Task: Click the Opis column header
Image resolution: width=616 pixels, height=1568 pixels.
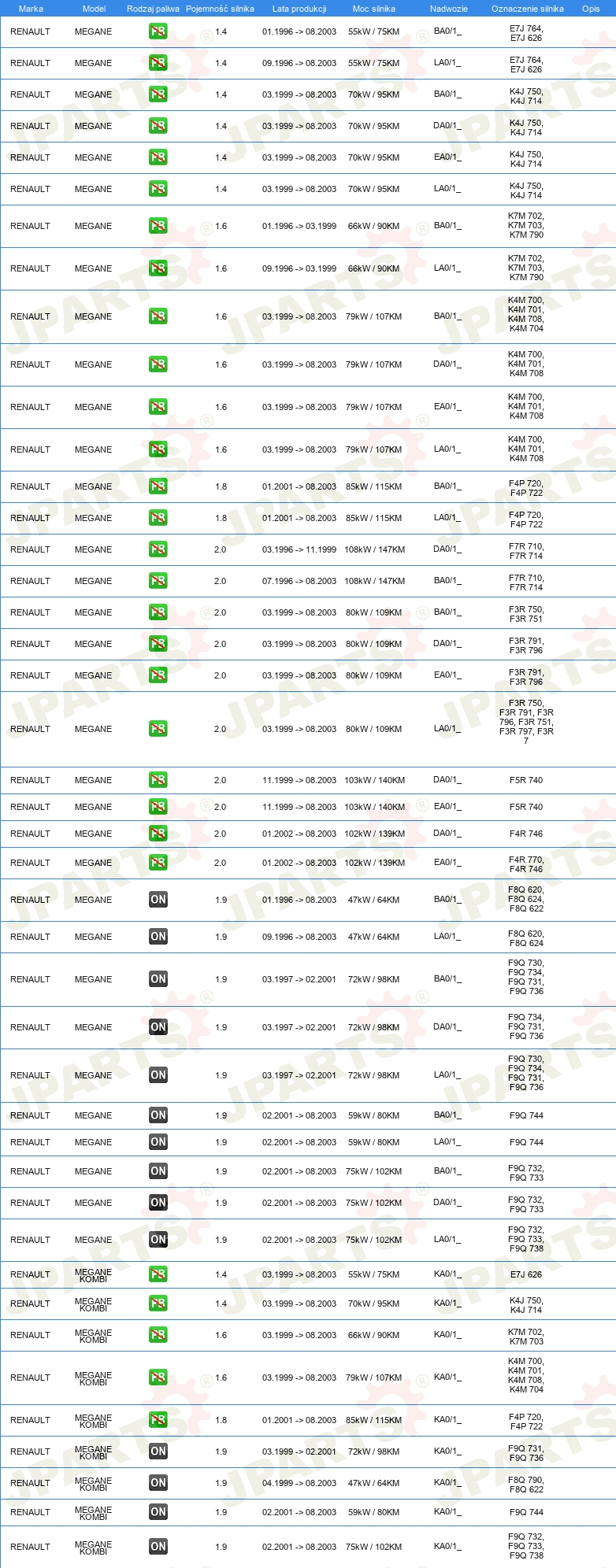Action: click(x=591, y=9)
